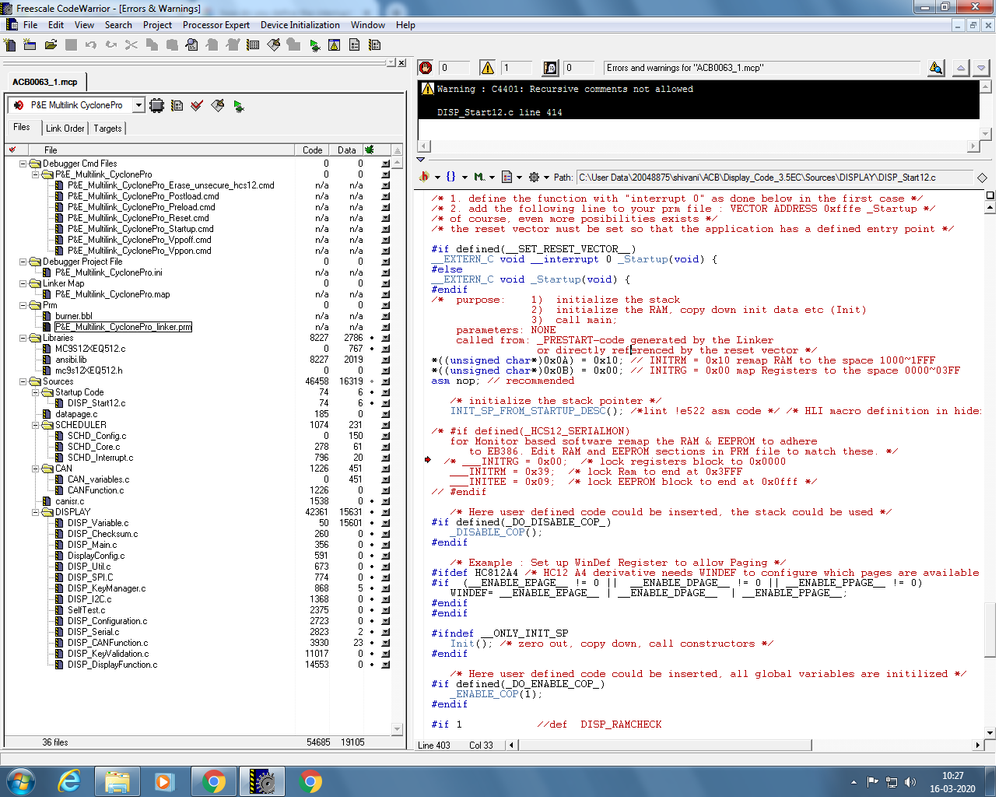Collapse the Libraries group

[23, 338]
